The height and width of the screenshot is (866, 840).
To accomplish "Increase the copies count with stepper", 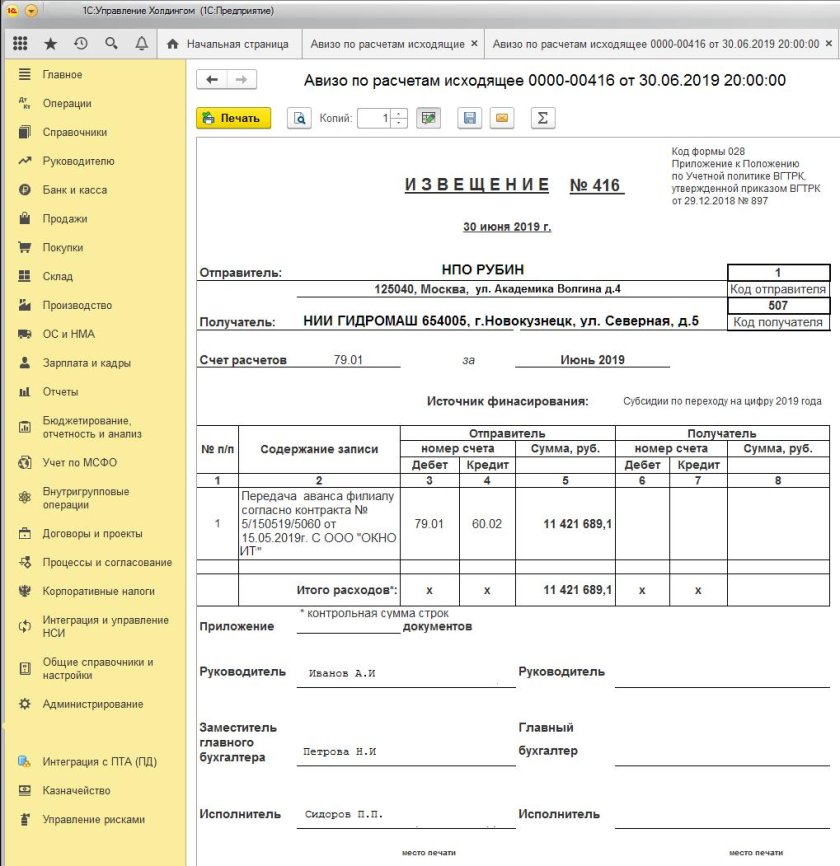I will point(400,114).
